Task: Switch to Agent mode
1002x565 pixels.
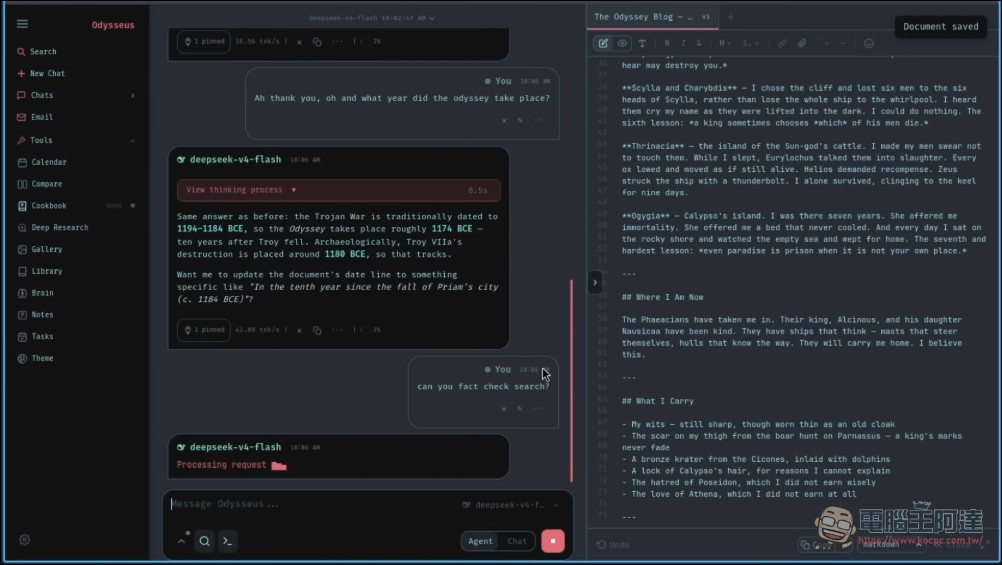Action: [x=480, y=541]
